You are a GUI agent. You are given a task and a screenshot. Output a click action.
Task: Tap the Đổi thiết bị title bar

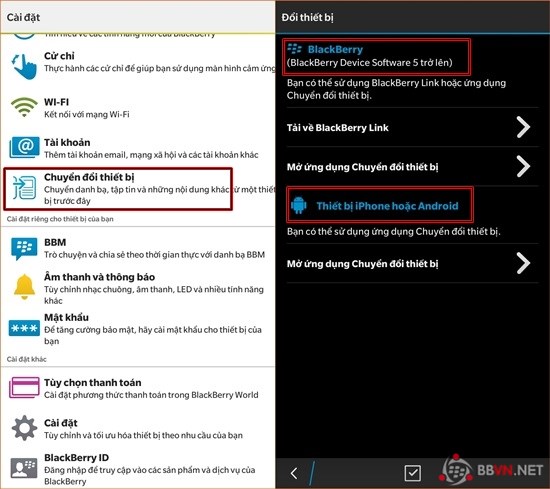(412, 17)
